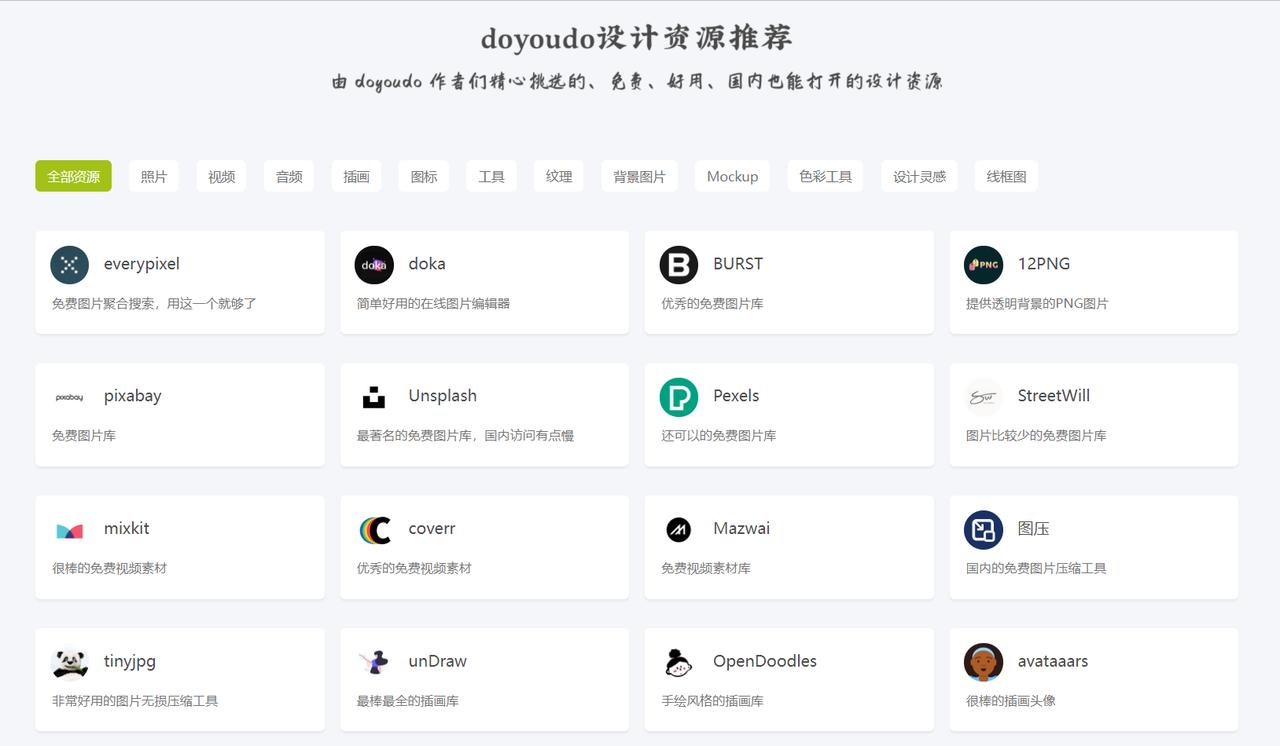
Task: Click the everypixel logo icon
Action: (70, 263)
